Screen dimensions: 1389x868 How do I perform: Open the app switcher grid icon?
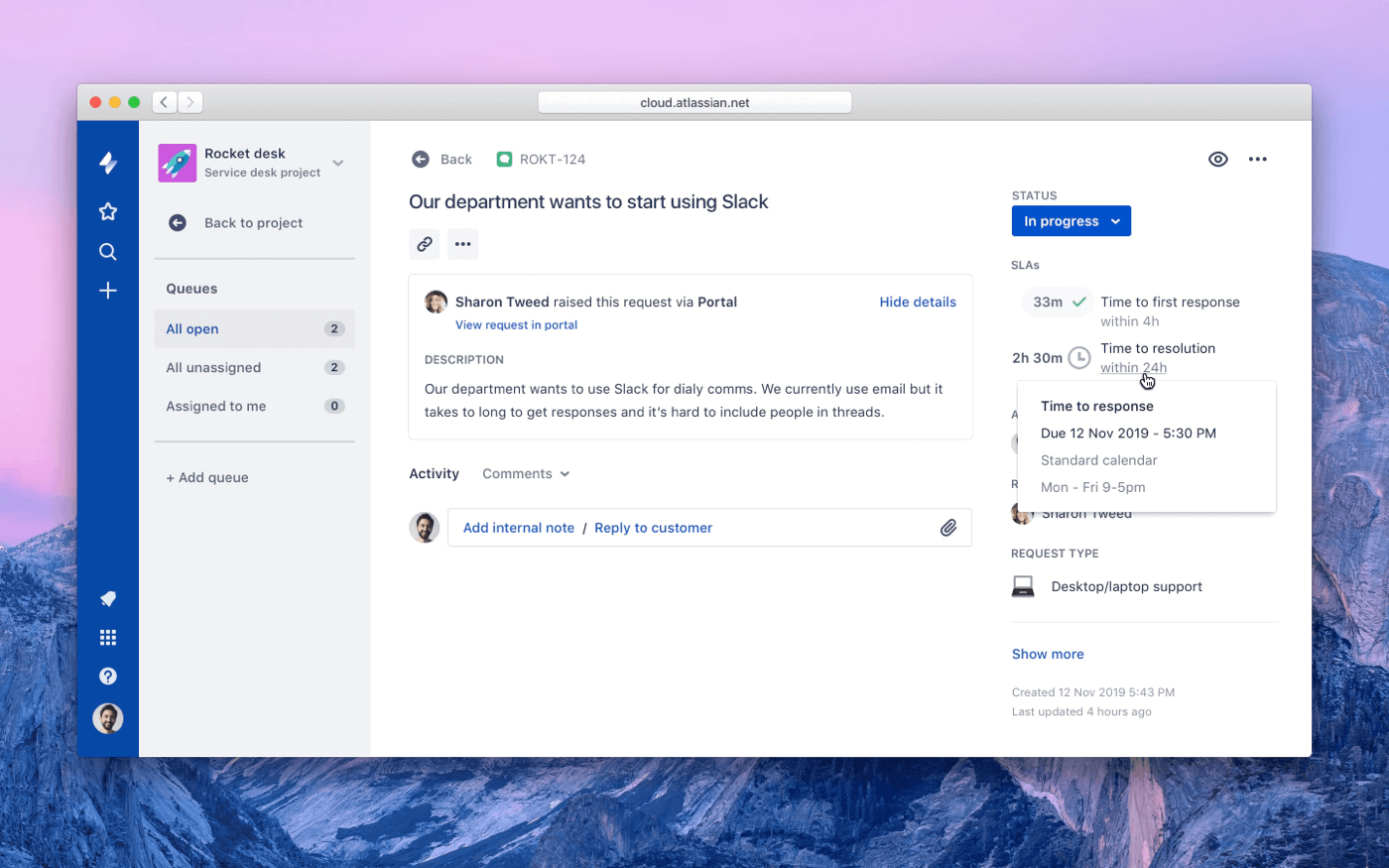[108, 638]
